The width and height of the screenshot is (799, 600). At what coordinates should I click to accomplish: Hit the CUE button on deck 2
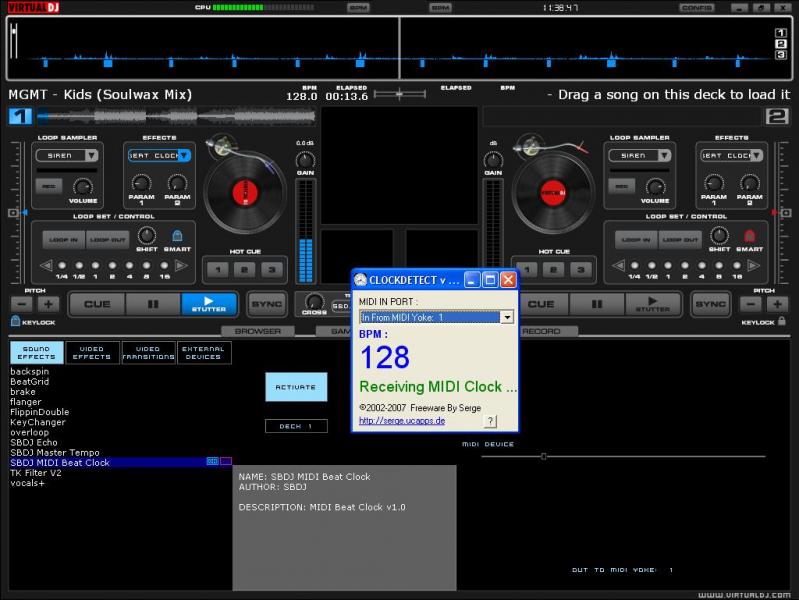pyautogui.click(x=541, y=304)
